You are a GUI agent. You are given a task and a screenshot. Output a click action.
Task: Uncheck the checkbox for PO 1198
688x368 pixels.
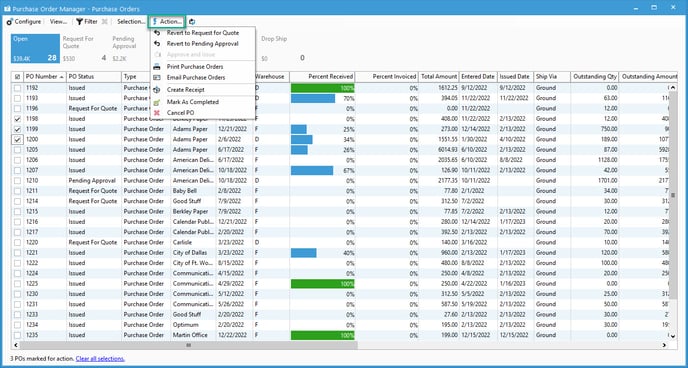[18, 119]
